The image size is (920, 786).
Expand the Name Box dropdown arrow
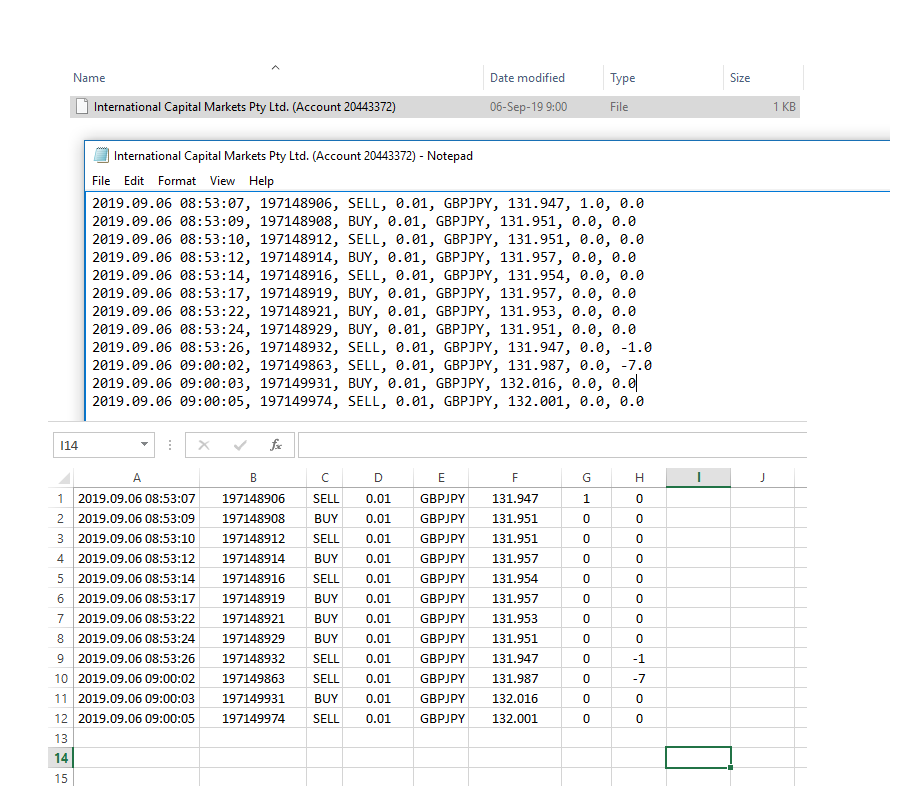(144, 444)
